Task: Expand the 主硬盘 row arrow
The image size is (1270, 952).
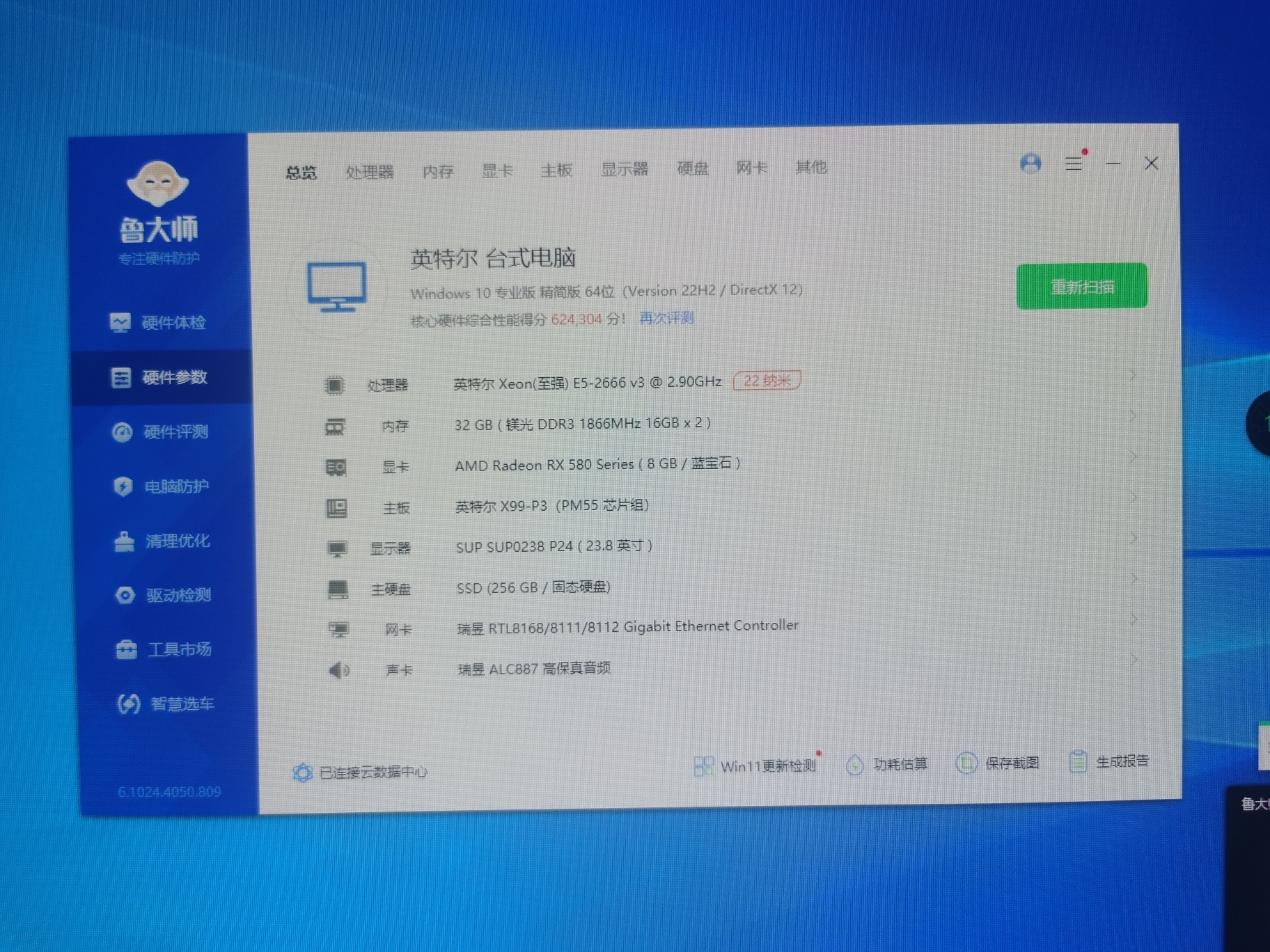Action: click(1134, 579)
